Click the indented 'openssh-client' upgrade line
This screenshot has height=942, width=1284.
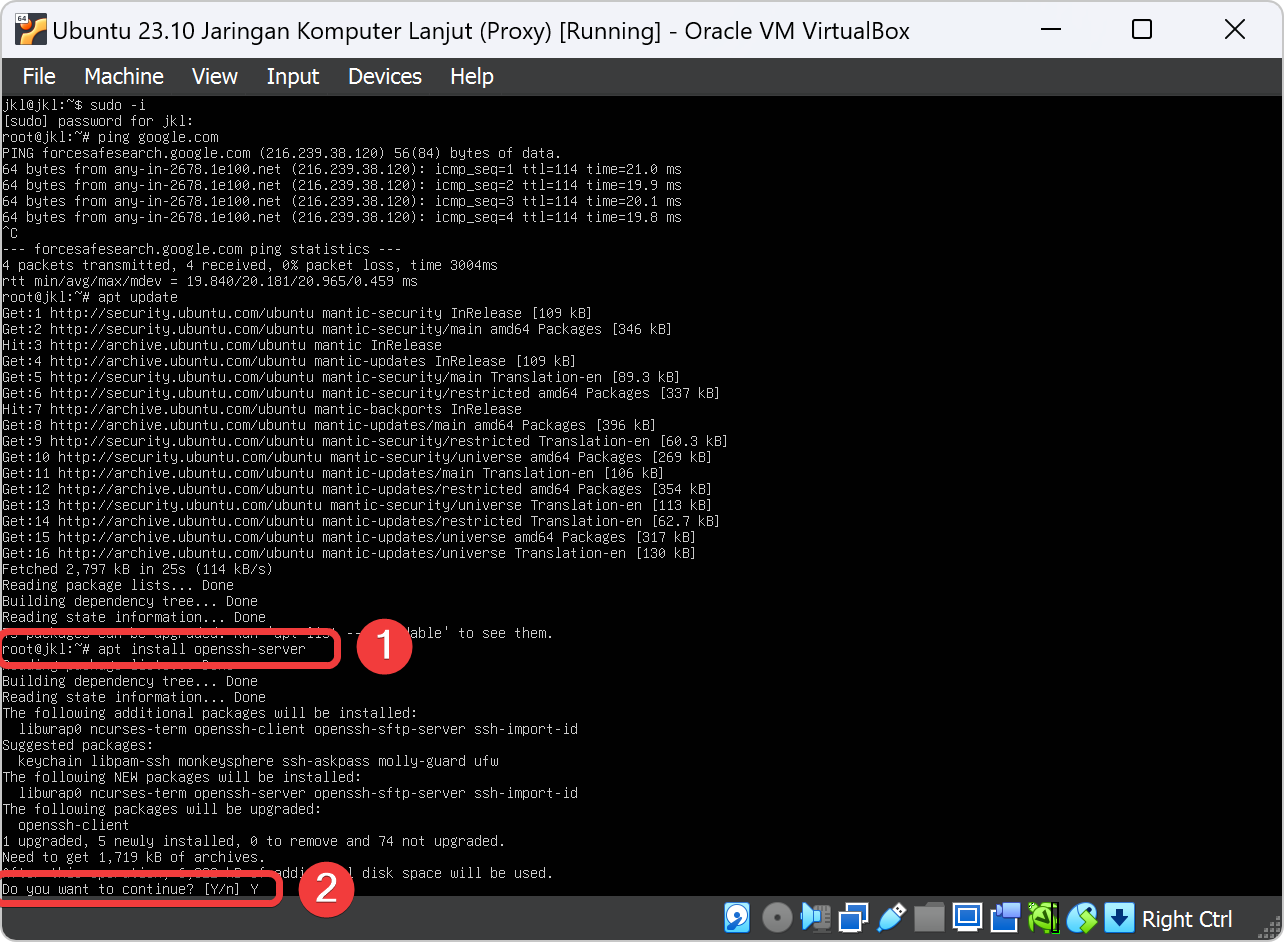tap(74, 825)
